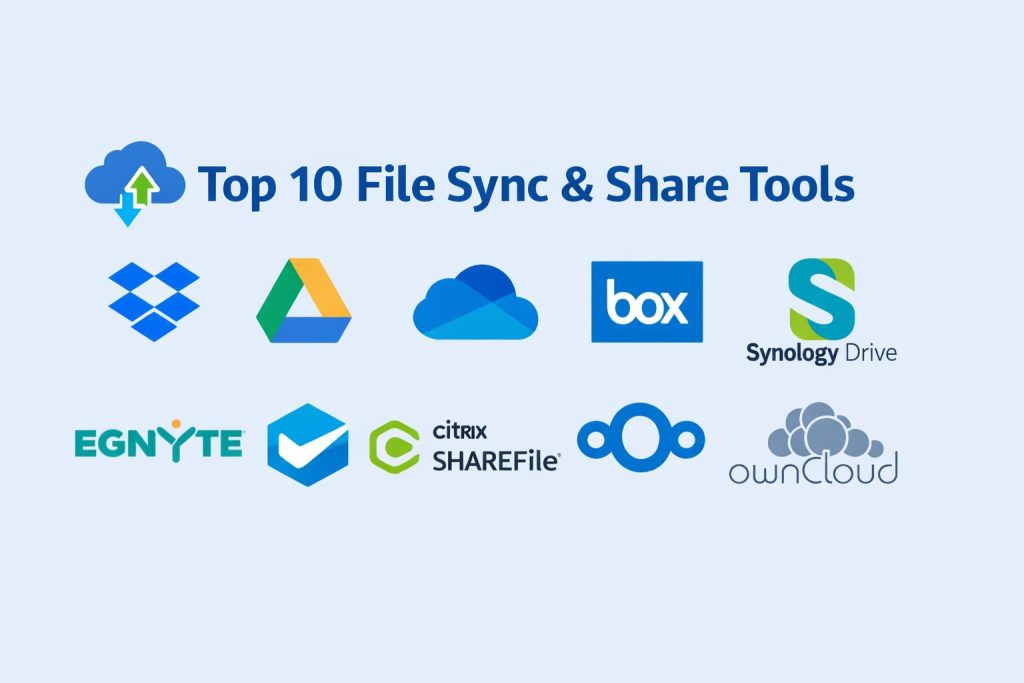The height and width of the screenshot is (683, 1024).
Task: Select the Google Drive triangle logo
Action: coord(303,302)
